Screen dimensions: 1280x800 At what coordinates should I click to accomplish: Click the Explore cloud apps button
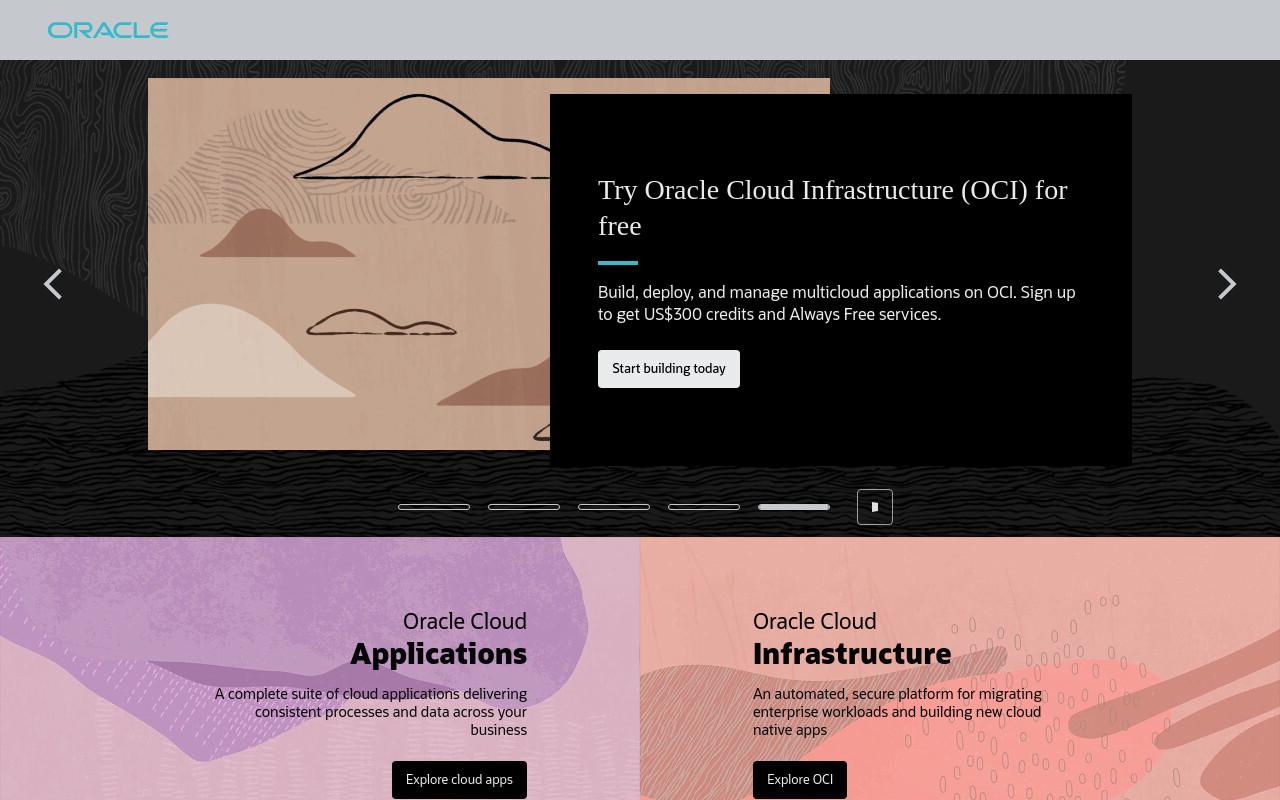tap(459, 780)
